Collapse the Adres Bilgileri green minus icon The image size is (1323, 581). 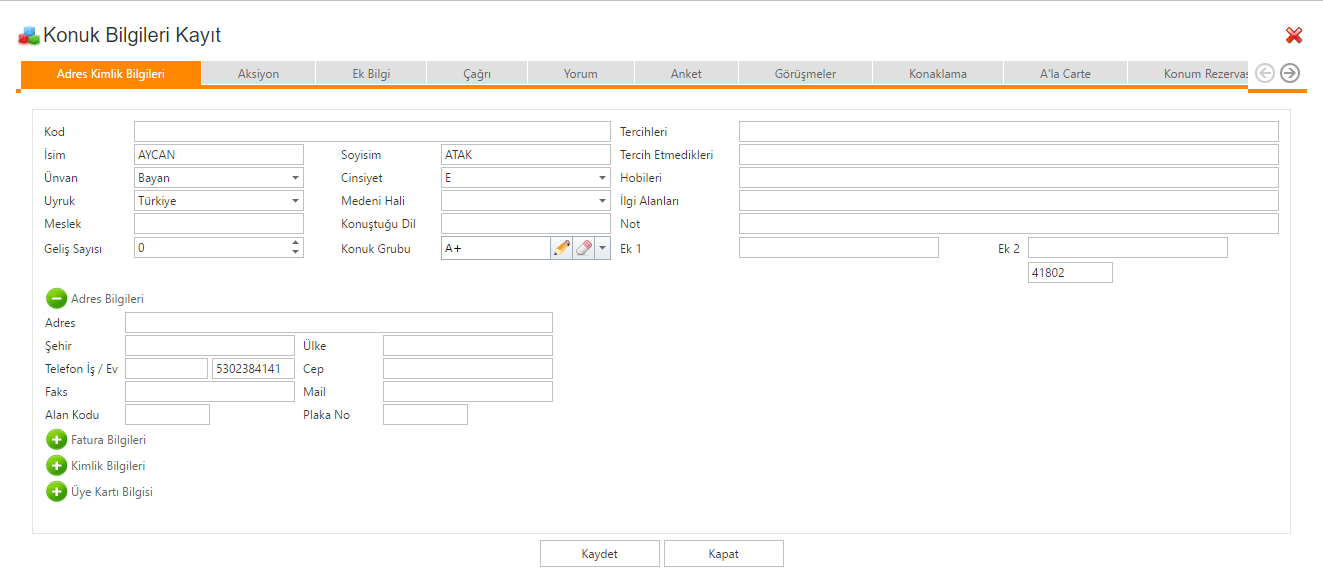(x=57, y=298)
